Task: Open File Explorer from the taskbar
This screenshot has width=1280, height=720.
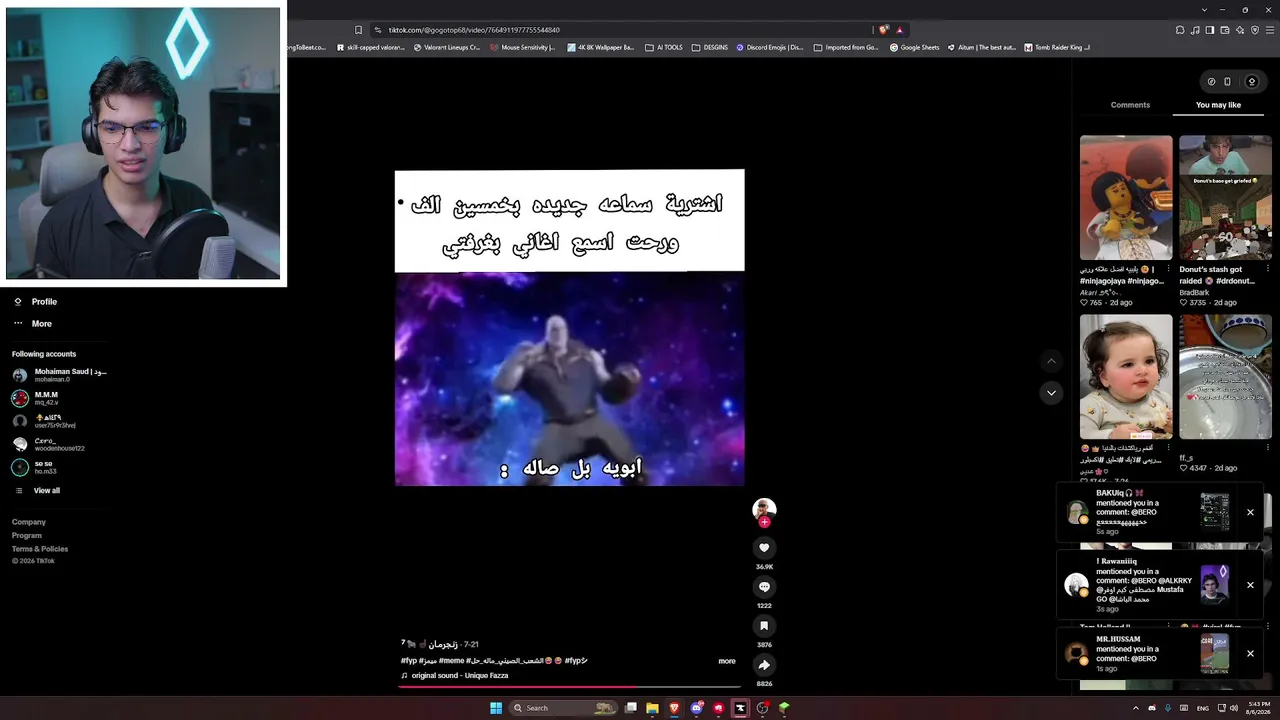Action: [652, 708]
